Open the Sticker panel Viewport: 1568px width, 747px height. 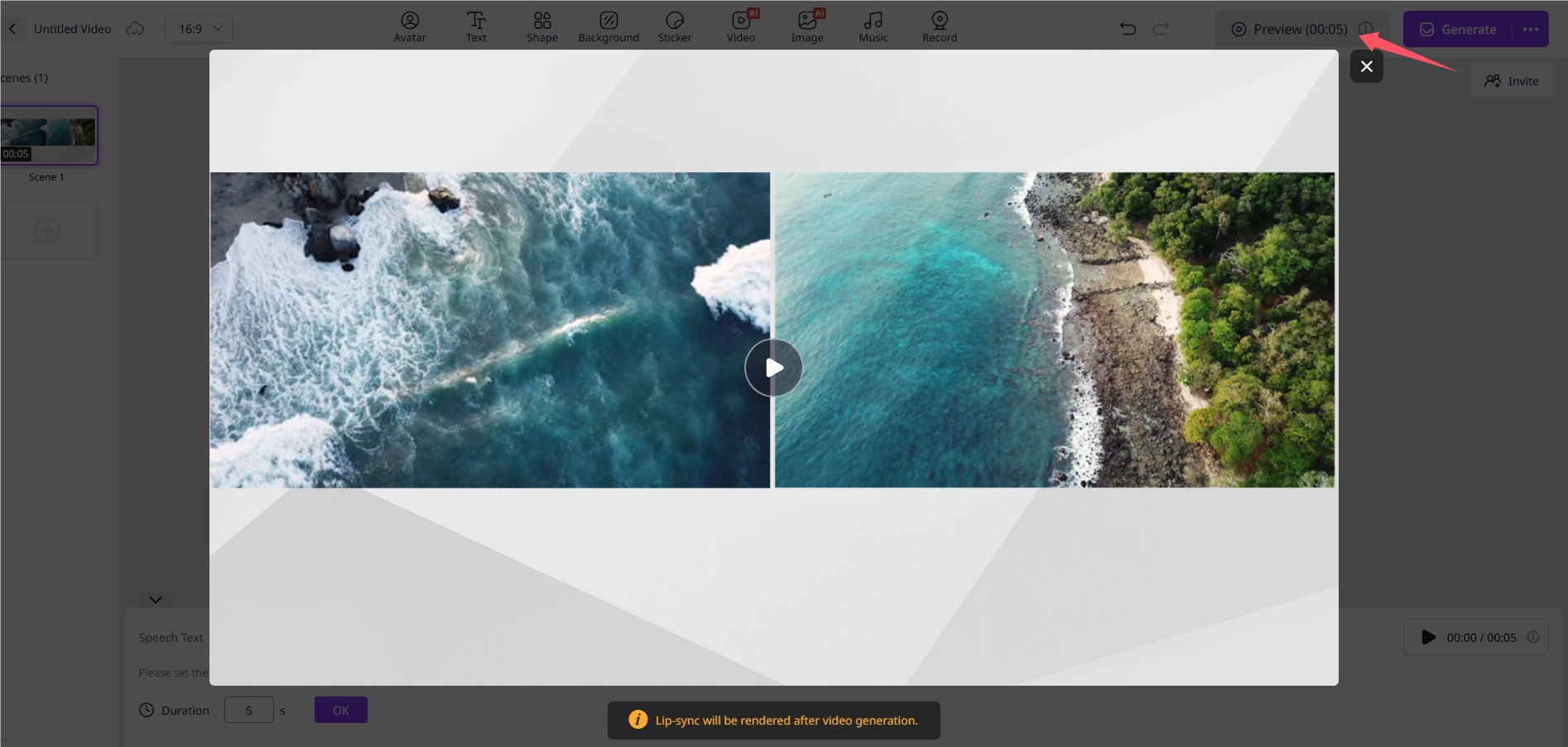[675, 26]
